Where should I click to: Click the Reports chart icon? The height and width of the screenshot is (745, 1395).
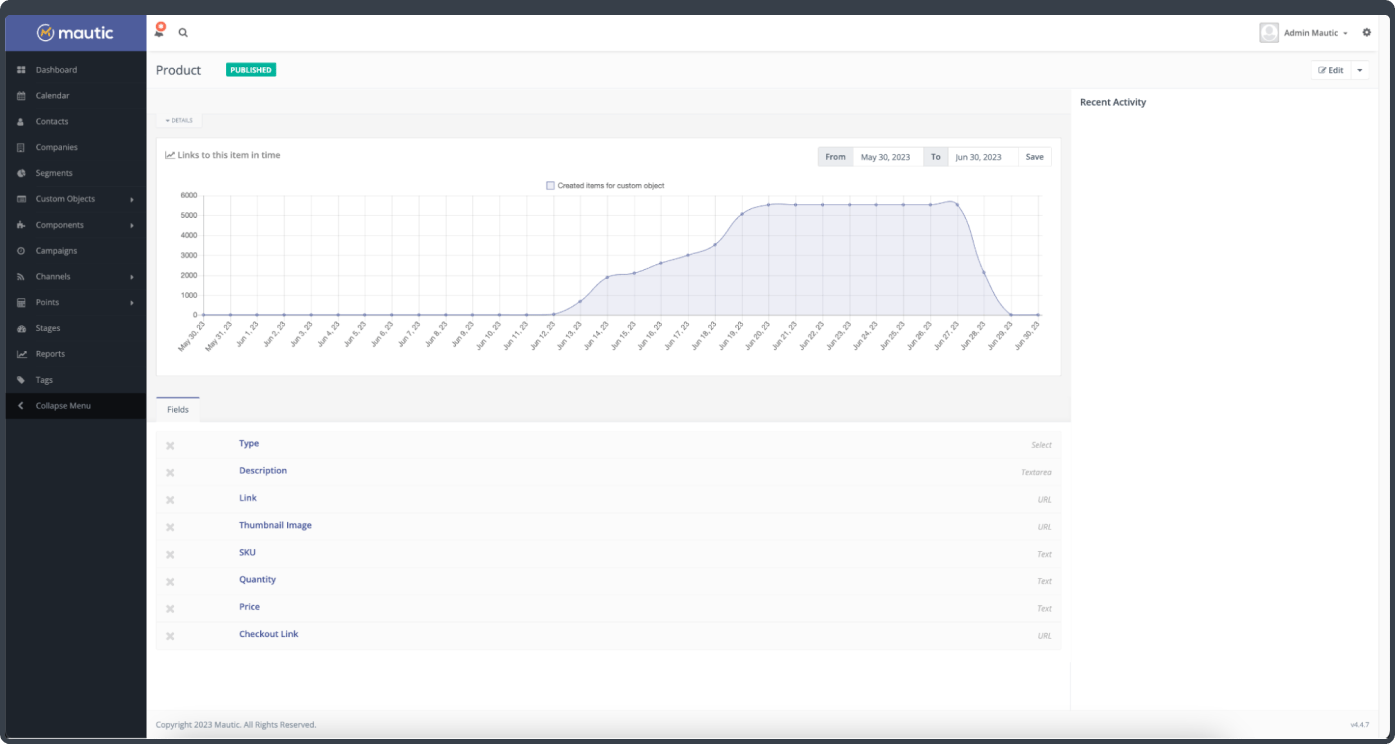21,354
